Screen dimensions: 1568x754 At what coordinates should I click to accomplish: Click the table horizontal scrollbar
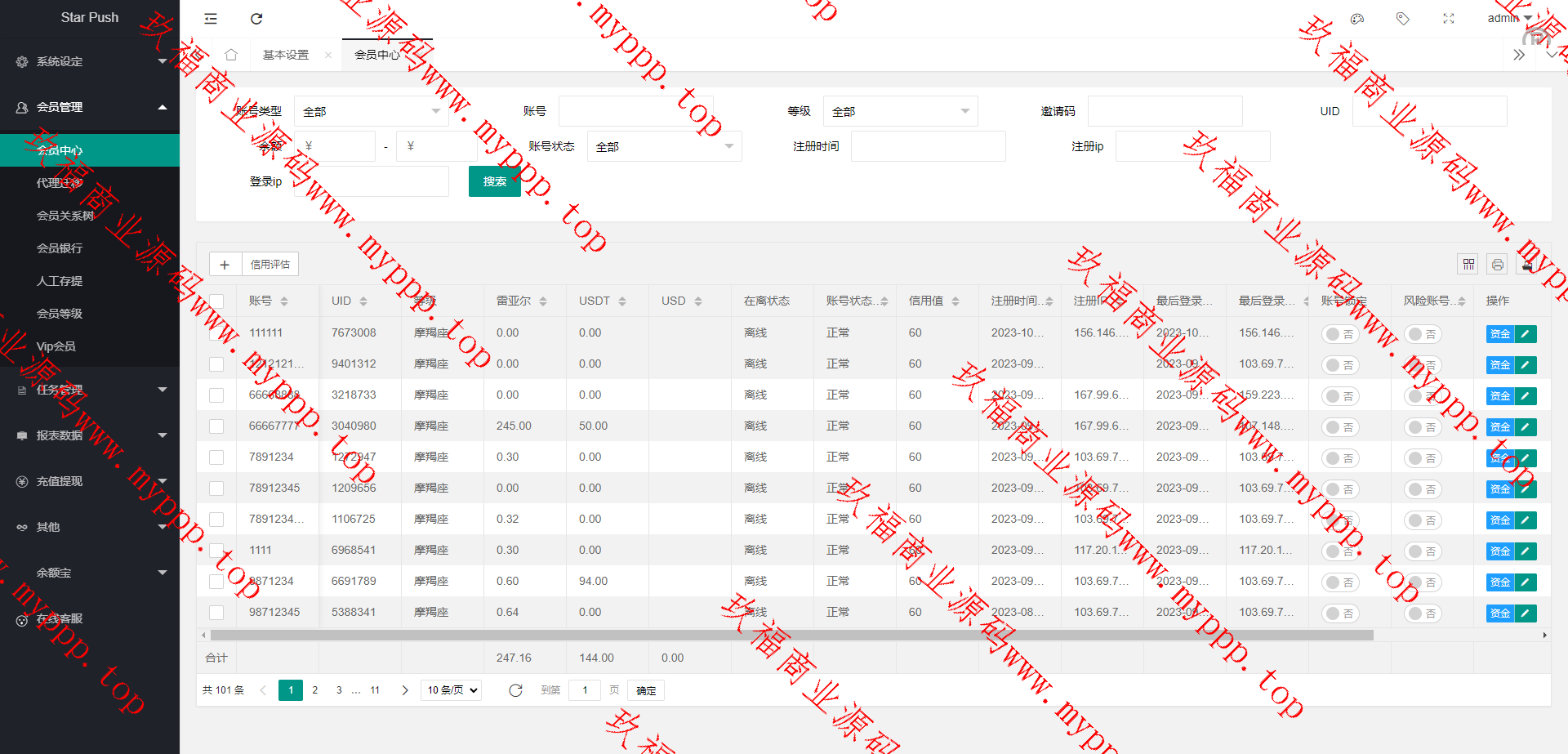click(791, 635)
